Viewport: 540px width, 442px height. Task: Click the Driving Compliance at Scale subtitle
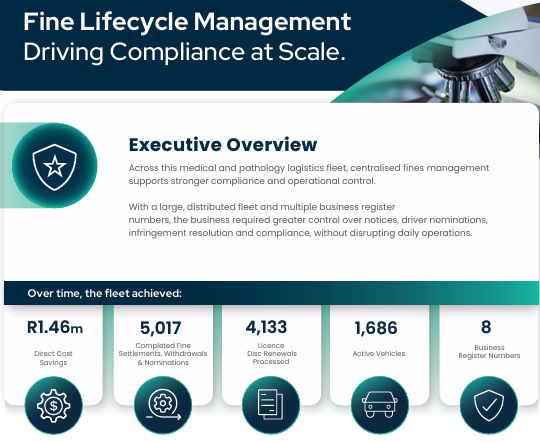pos(184,52)
